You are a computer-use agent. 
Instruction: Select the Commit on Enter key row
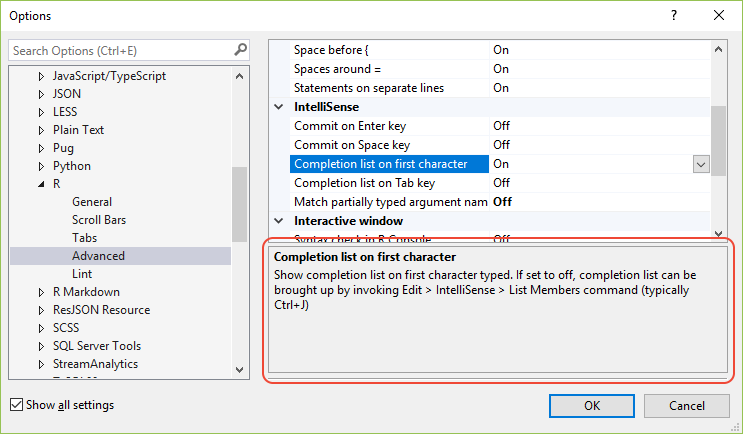[x=364, y=126]
